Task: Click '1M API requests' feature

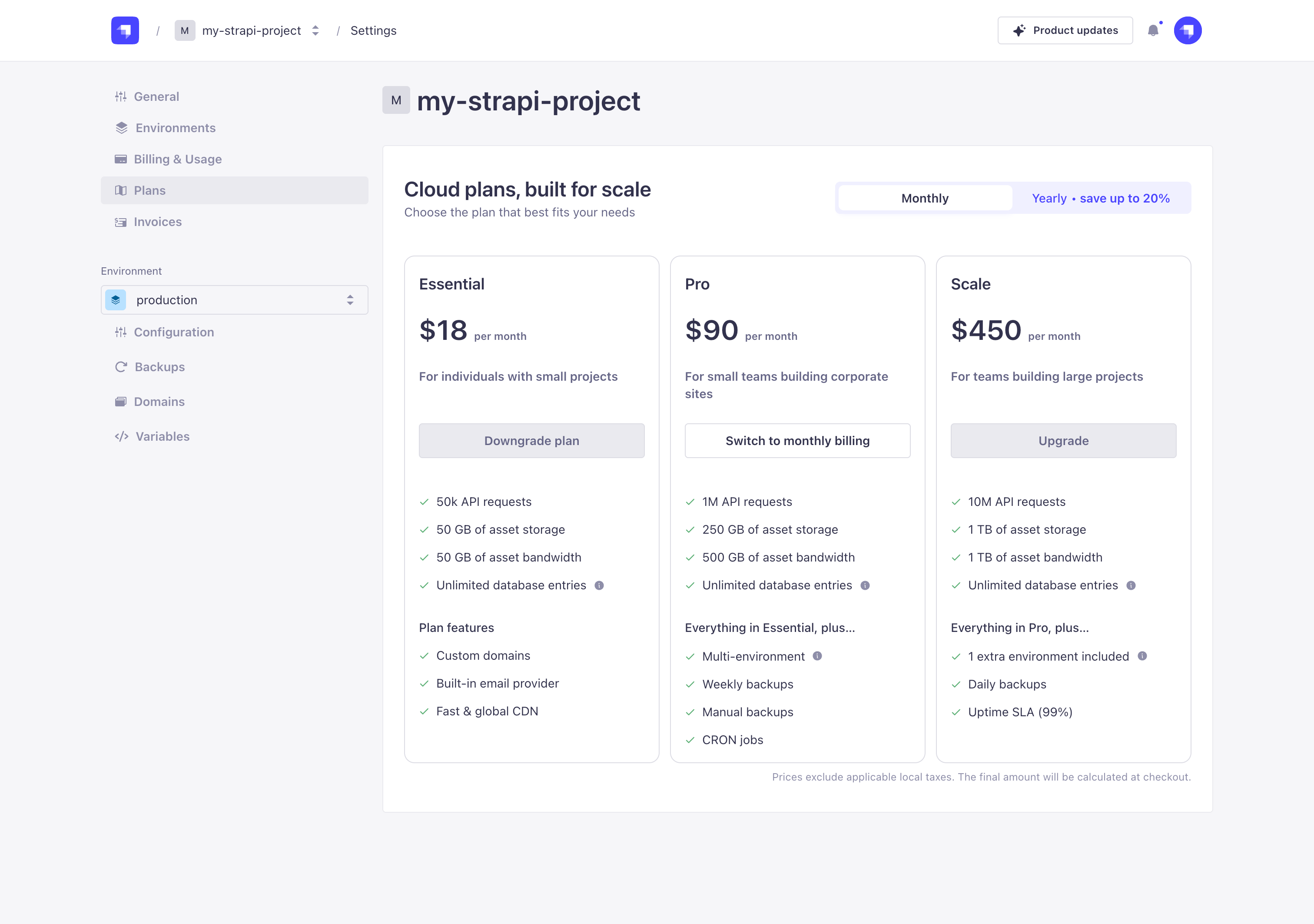Action: point(747,502)
